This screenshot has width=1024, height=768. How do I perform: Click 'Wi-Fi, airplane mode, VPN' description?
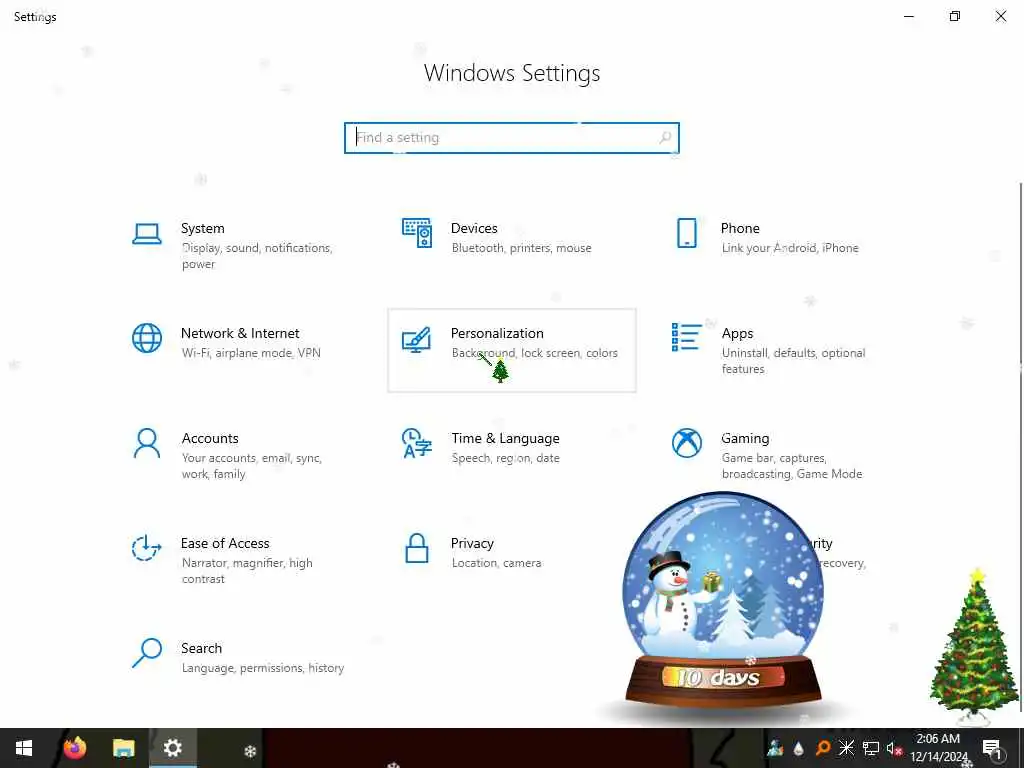(251, 353)
